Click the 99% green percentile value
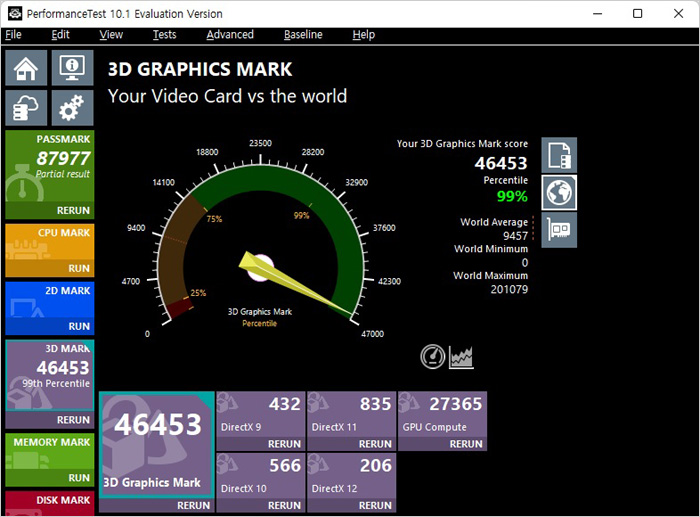700x517 pixels. 512,196
